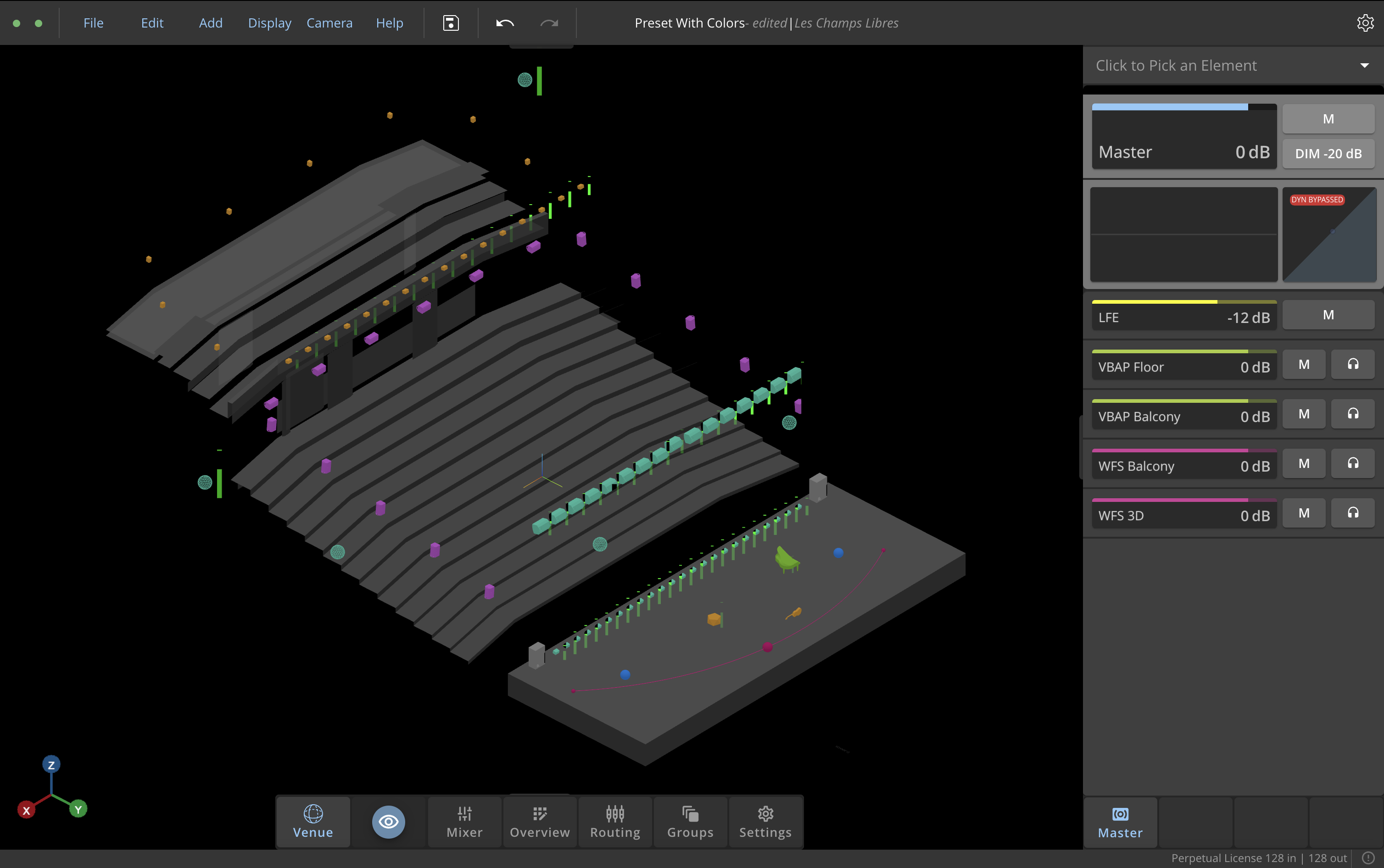Viewport: 1384px width, 868px height.
Task: Switch to the Master tab
Action: click(1120, 822)
